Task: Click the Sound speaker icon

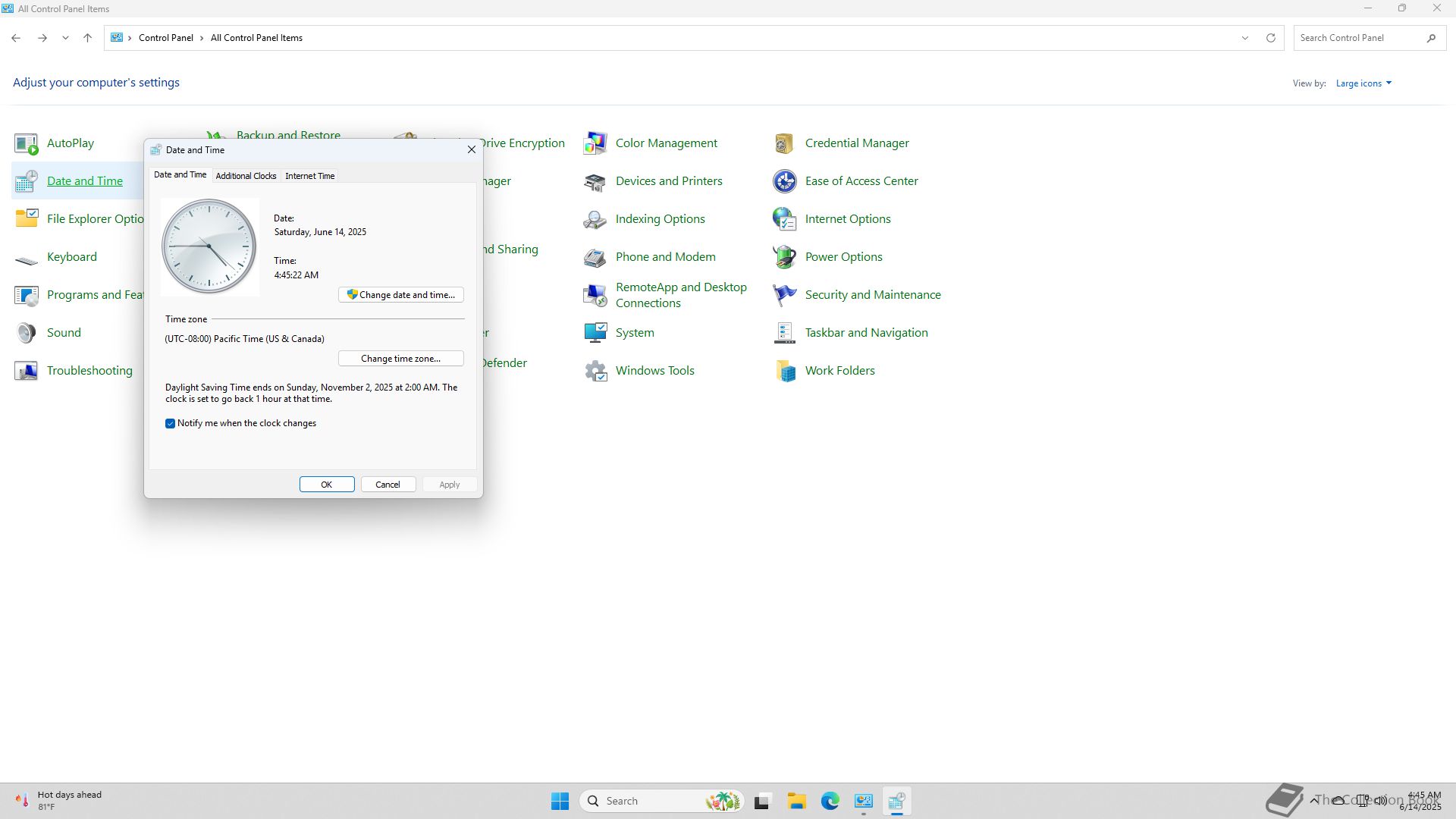Action: point(27,333)
